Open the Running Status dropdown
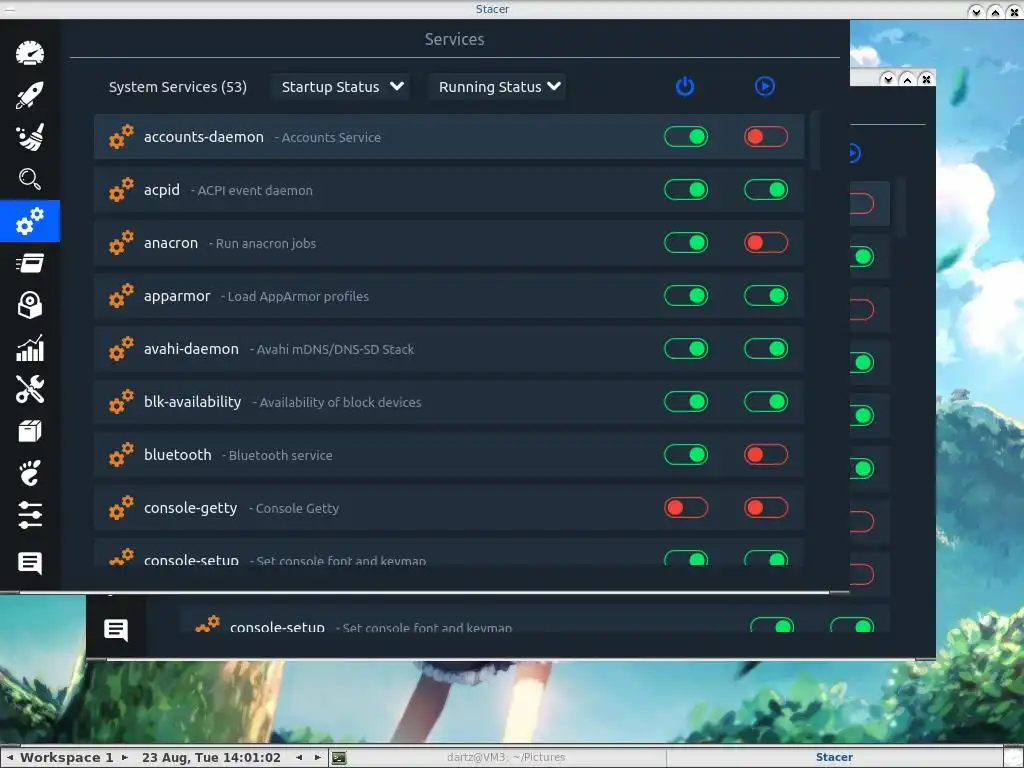This screenshot has height=768, width=1024. (498, 87)
